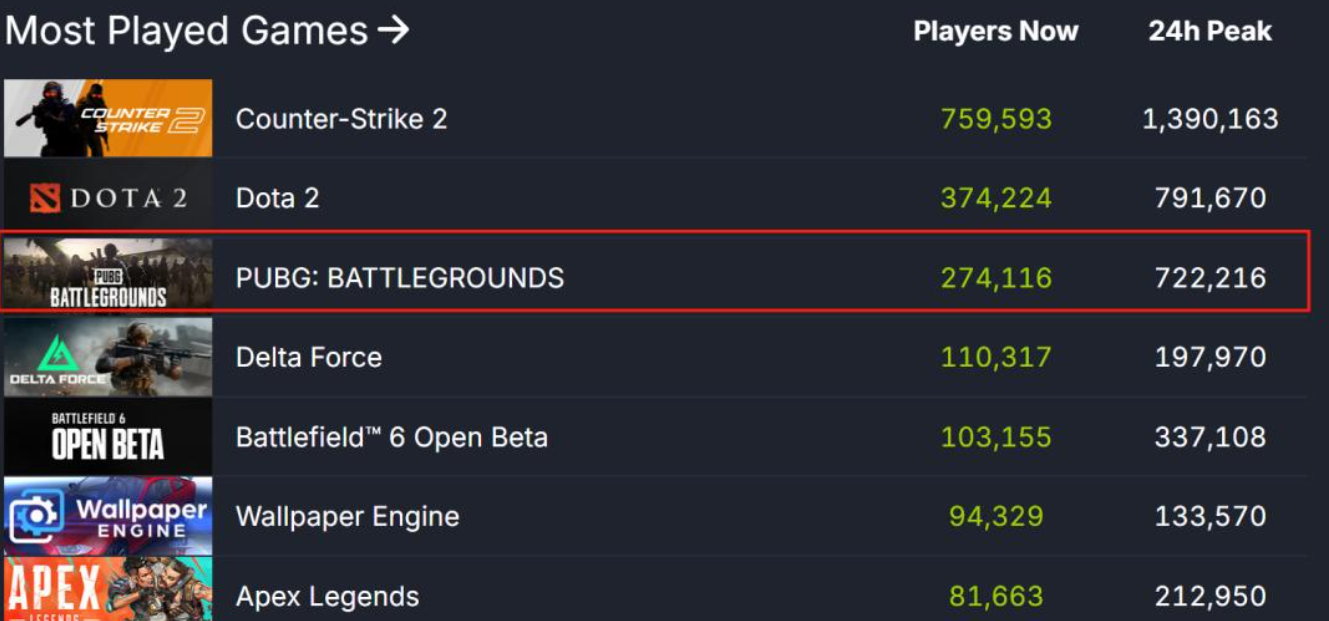
Task: Click the Wallpaper Engine title text
Action: [x=347, y=517]
